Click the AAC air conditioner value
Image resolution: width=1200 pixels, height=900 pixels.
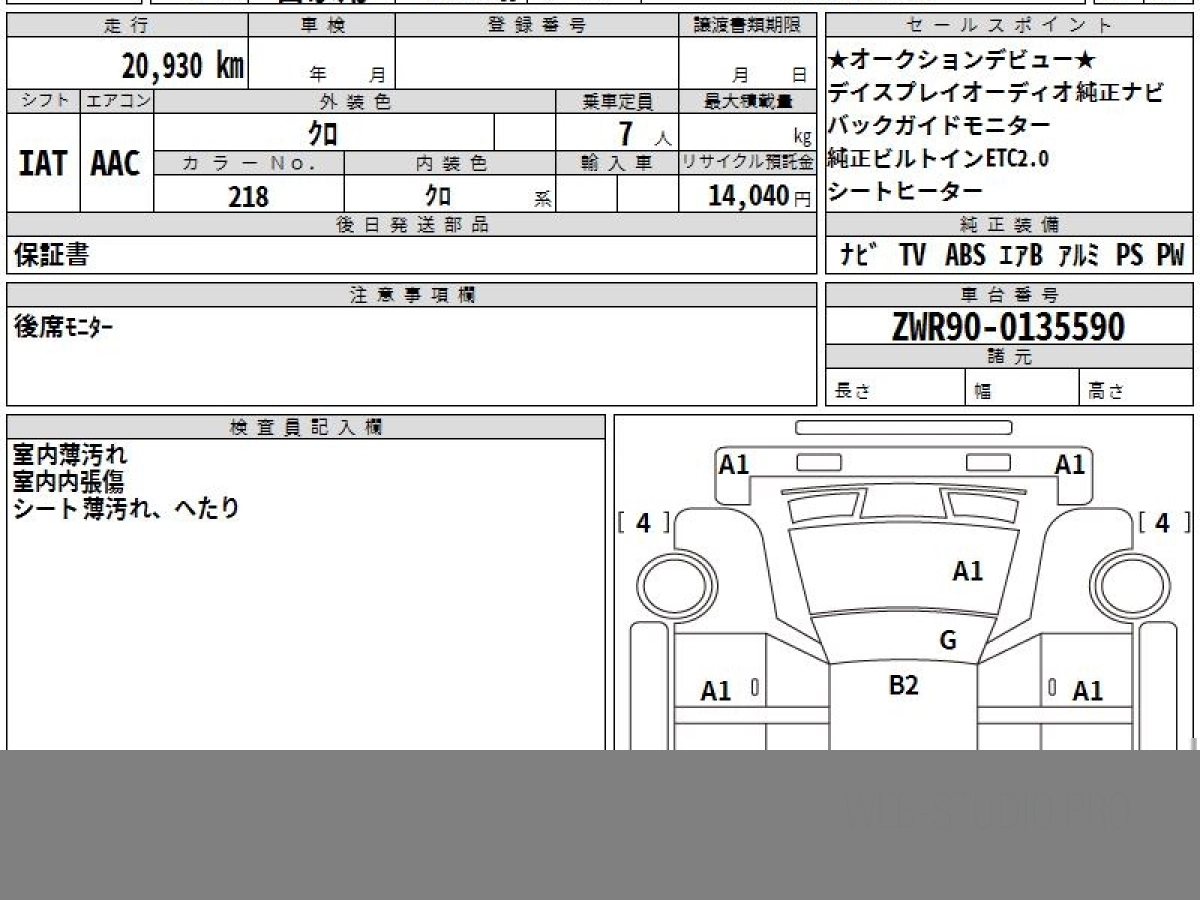tap(116, 163)
